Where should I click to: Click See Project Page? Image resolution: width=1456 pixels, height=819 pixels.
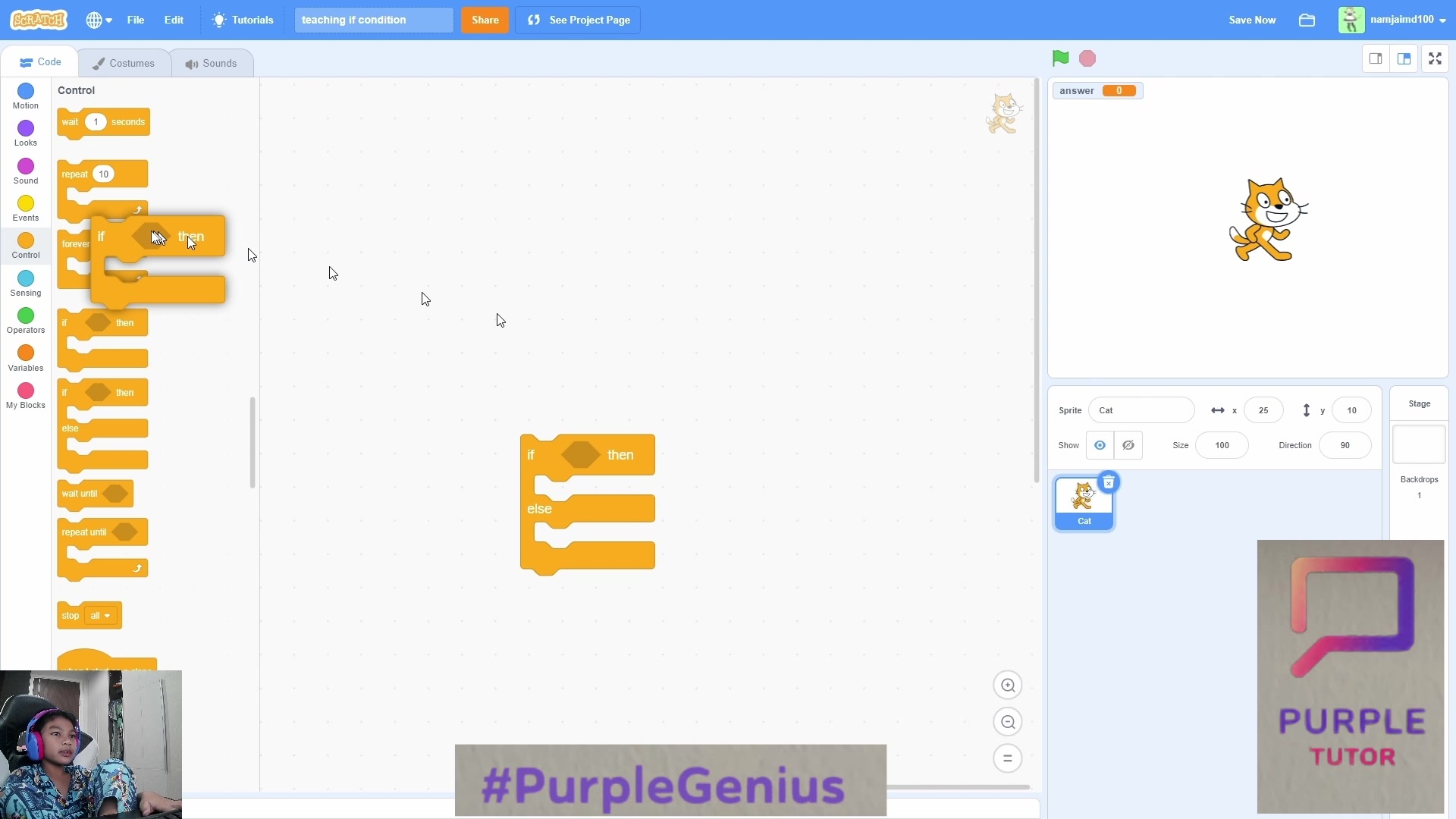(x=578, y=20)
